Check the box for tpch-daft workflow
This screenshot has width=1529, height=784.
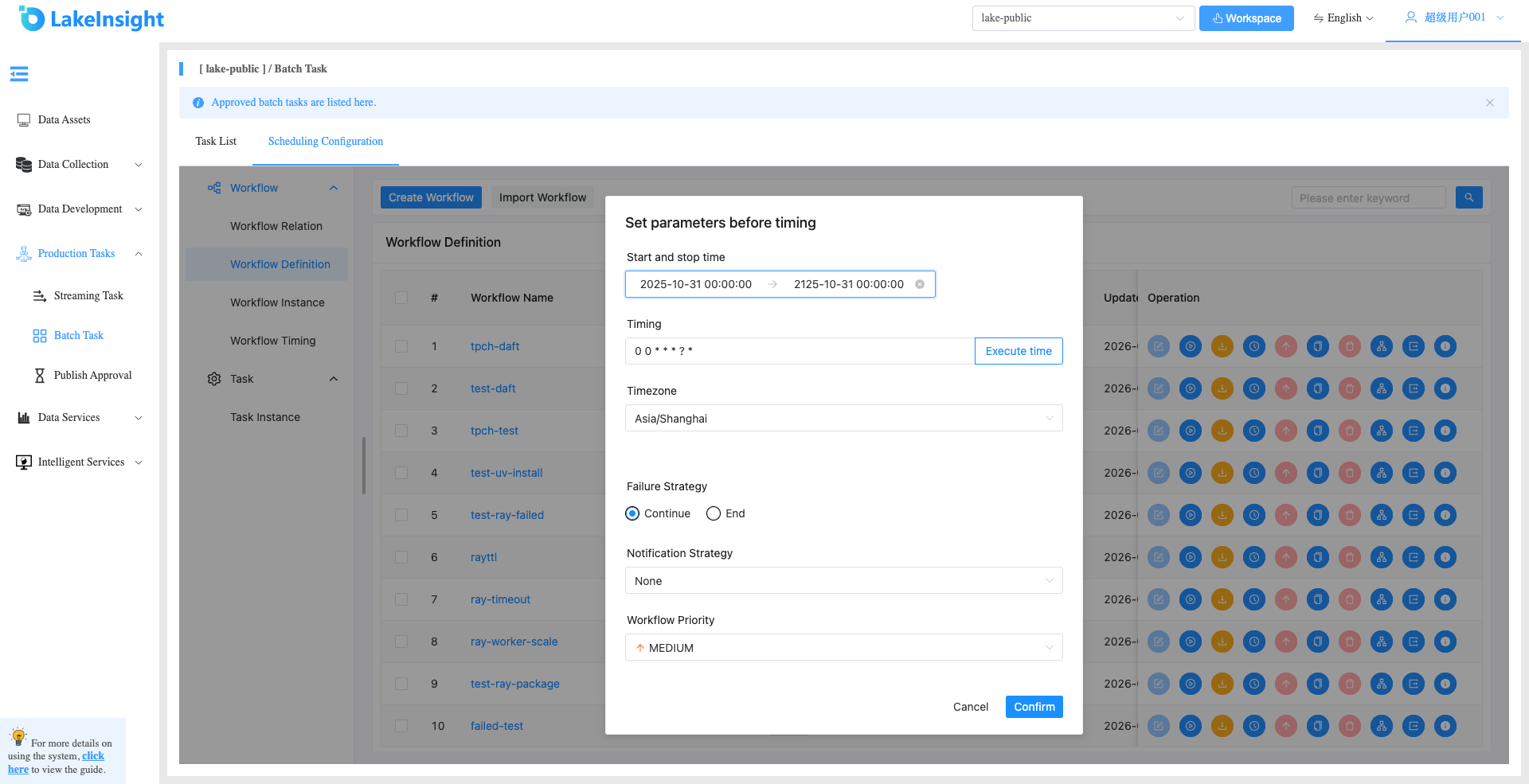click(401, 346)
